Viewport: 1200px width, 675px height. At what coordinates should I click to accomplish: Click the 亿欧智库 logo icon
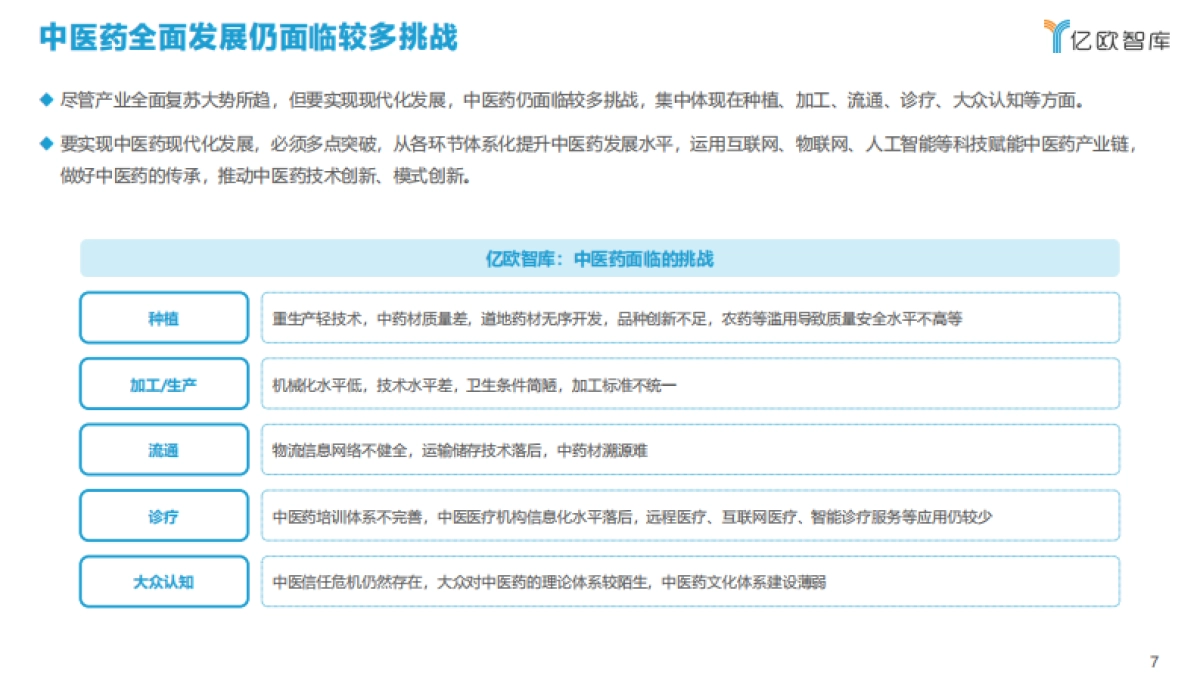(1052, 33)
